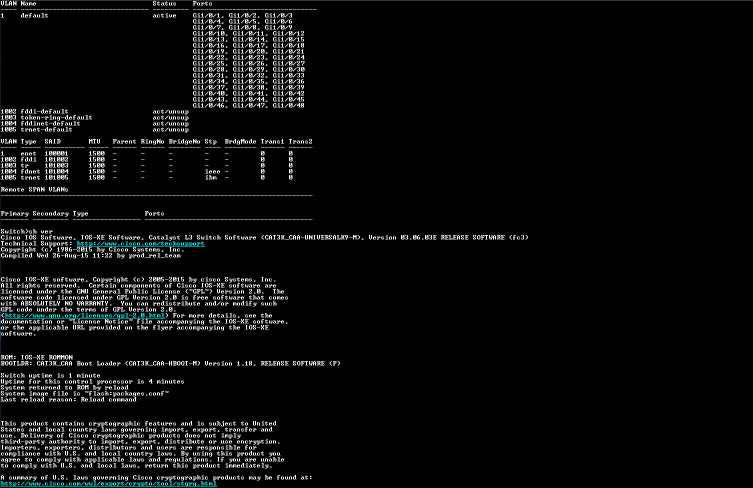Click the 'System image file is' line
This screenshot has width=753, height=488.
click(x=85, y=393)
